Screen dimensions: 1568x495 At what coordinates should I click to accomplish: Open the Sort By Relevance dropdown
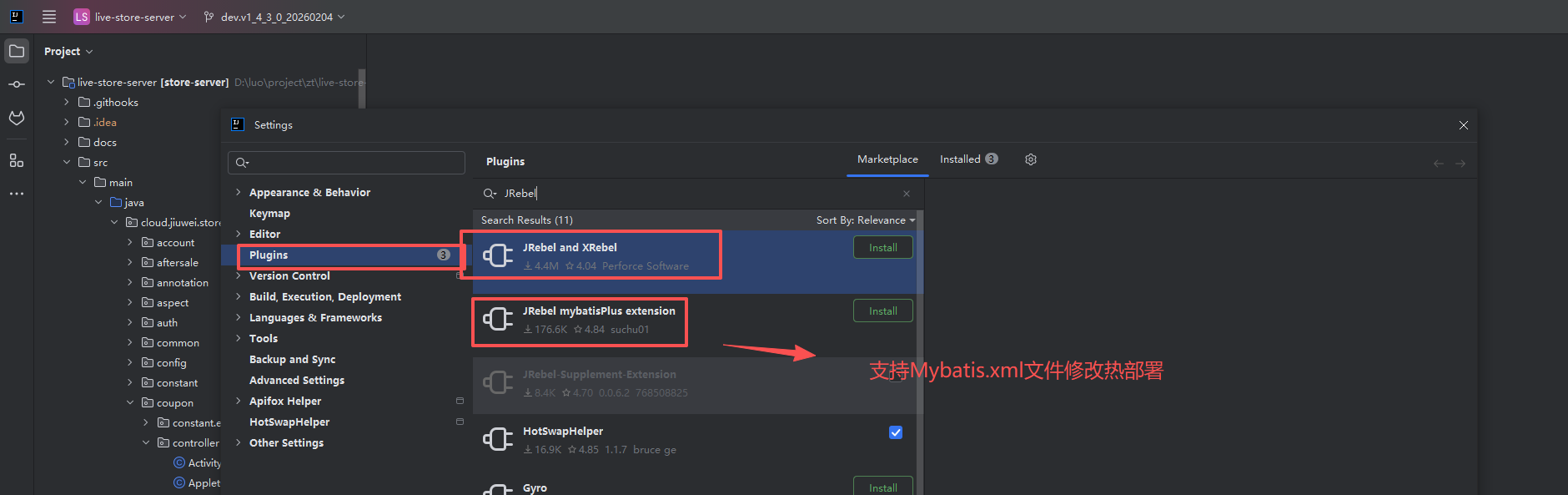click(866, 220)
